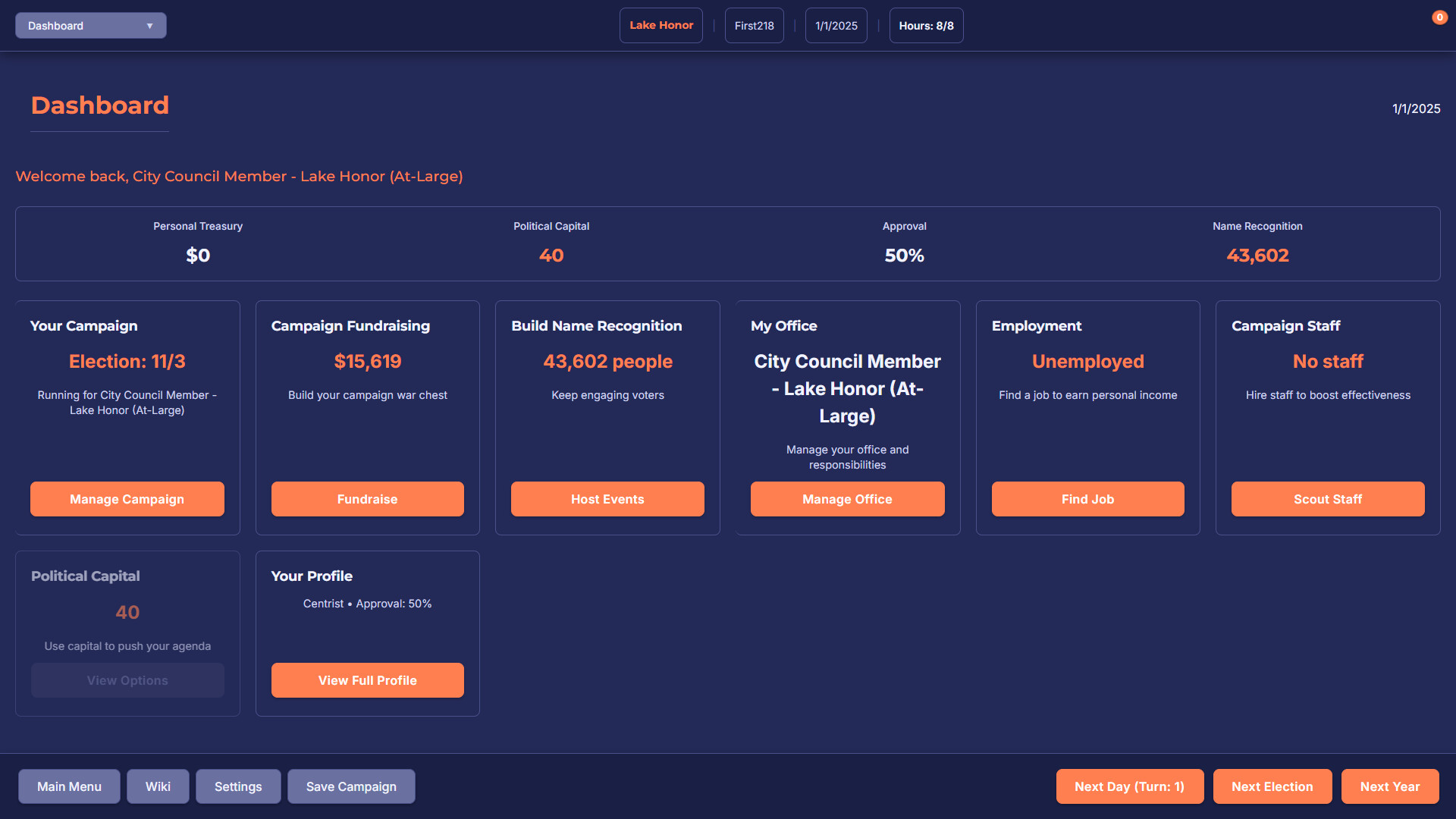Viewport: 1456px width, 819px height.
Task: Skip forward with the Next Year button
Action: tap(1389, 786)
